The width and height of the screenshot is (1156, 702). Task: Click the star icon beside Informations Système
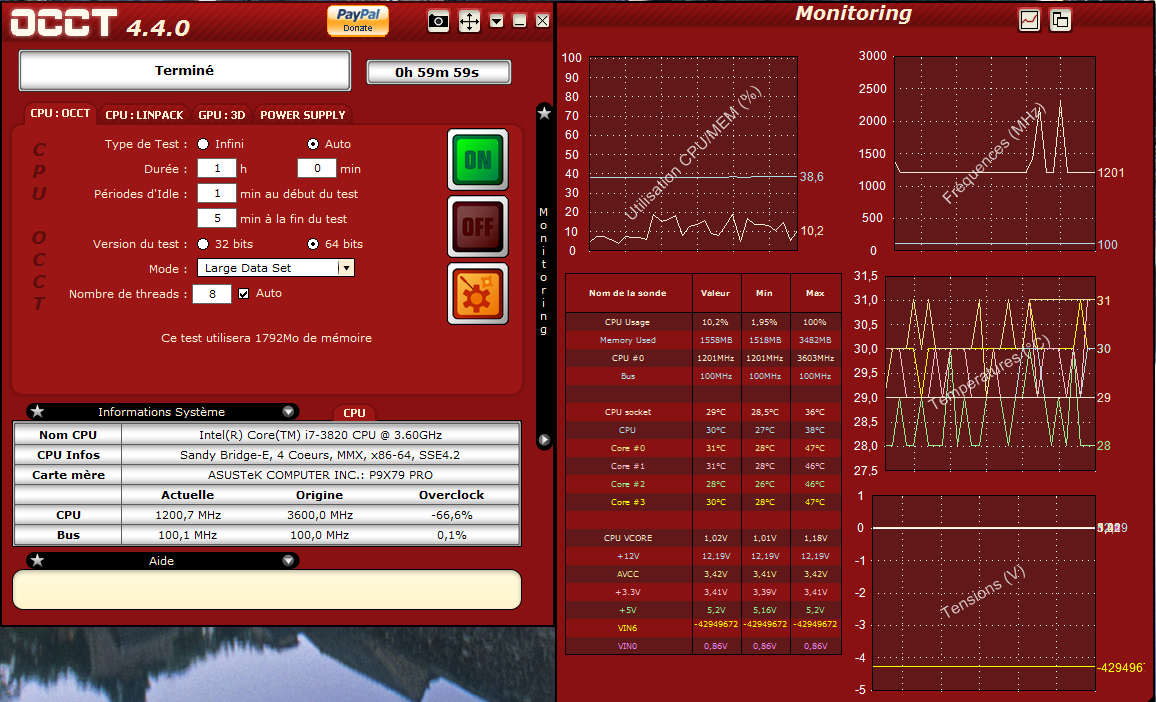pos(37,411)
